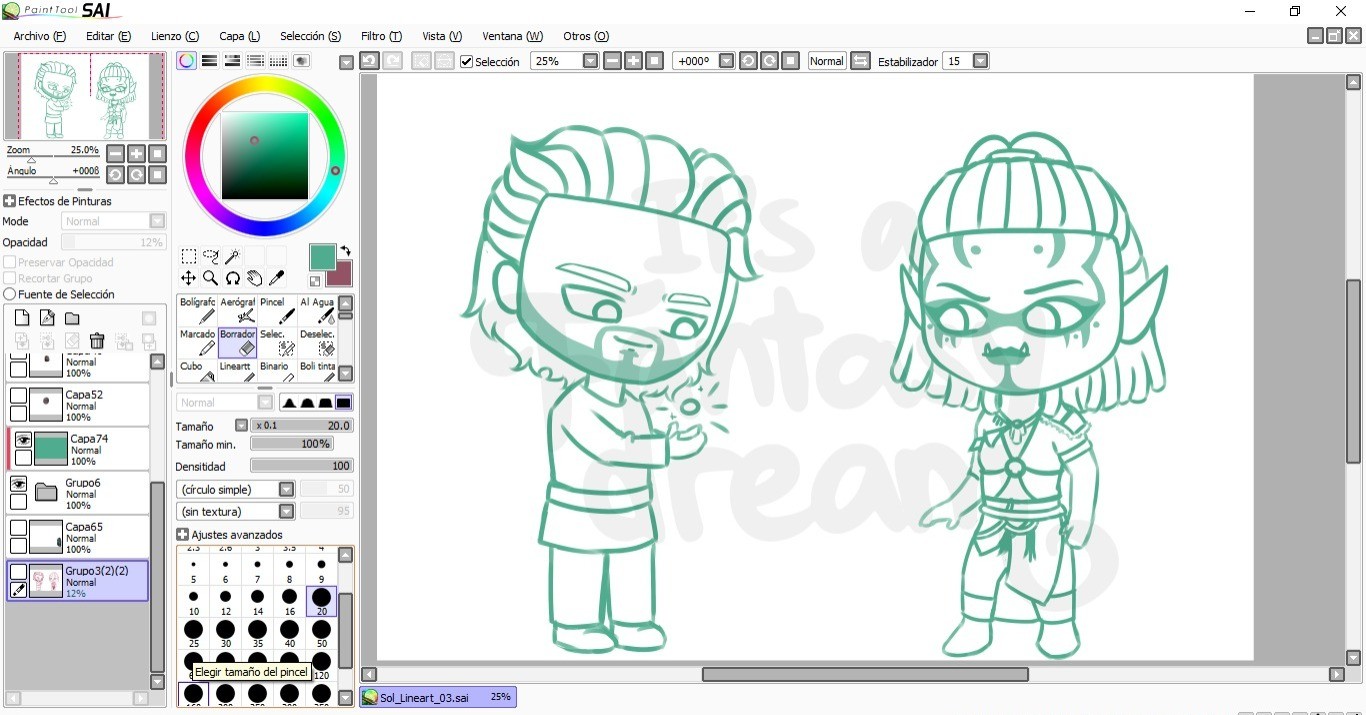Select the Fuente de Selección radio button

coord(10,294)
